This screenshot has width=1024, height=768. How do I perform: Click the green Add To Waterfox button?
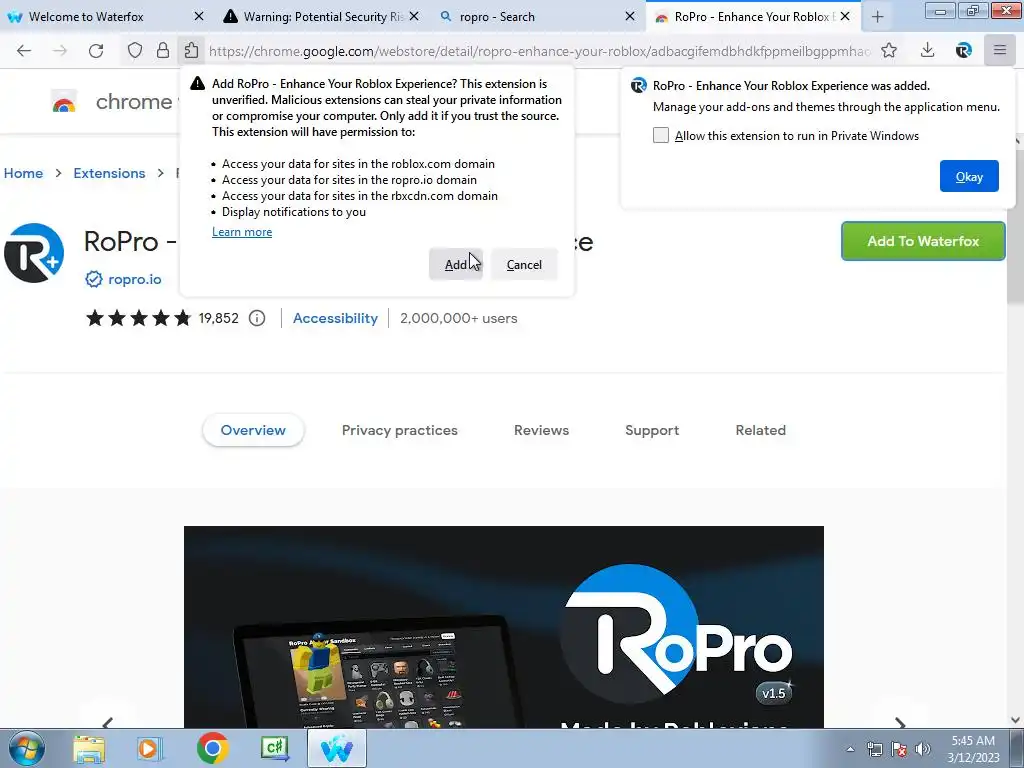click(923, 241)
